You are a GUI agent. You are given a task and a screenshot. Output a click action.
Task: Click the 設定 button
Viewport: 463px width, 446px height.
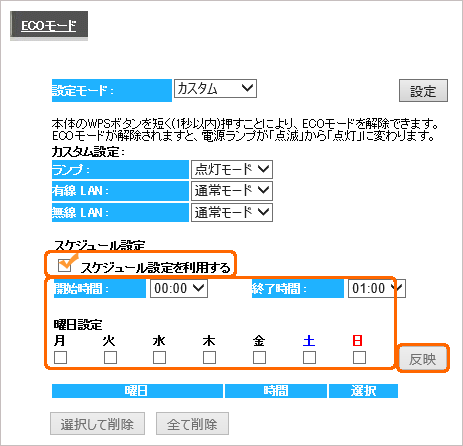pyautogui.click(x=423, y=91)
